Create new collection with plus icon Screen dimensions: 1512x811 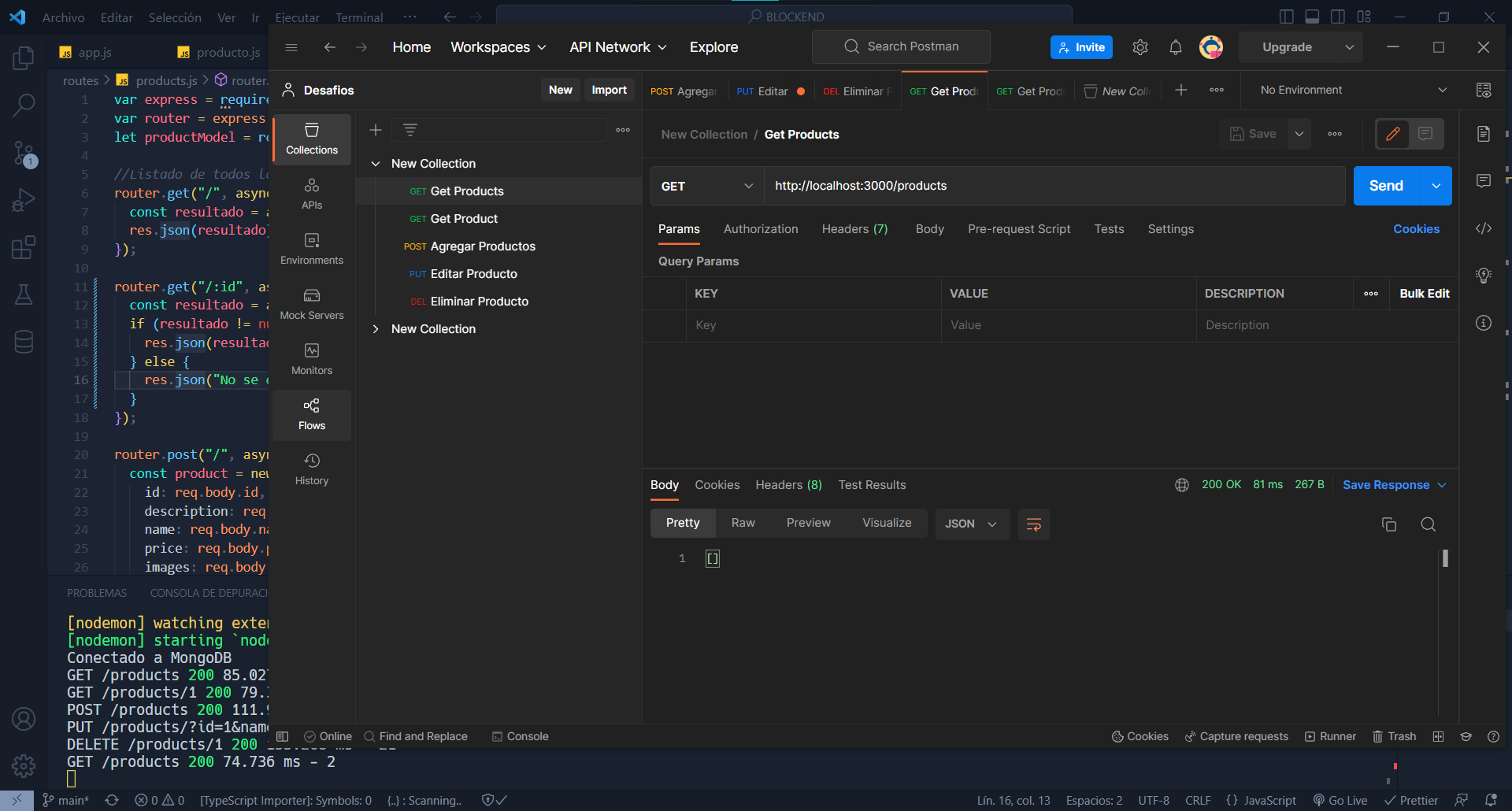click(x=376, y=130)
